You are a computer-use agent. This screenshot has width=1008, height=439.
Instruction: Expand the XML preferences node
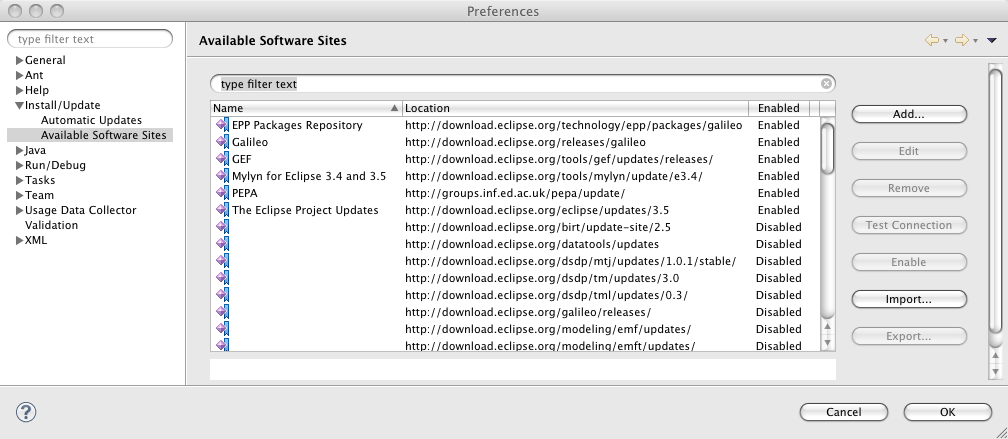pos(19,240)
